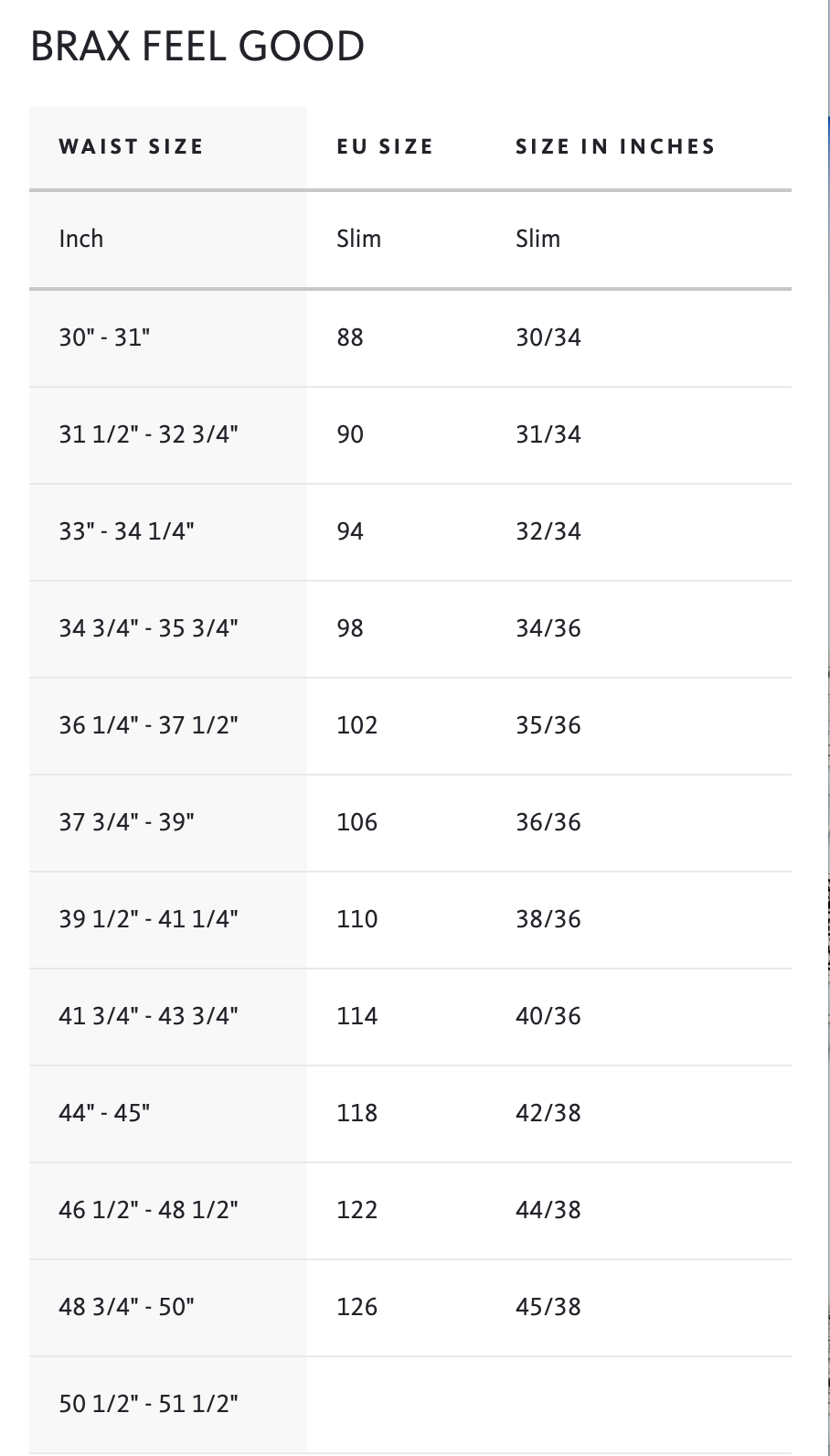Click the SIZE IN INCHES column header
This screenshot has height=1456, width=830.
[614, 146]
